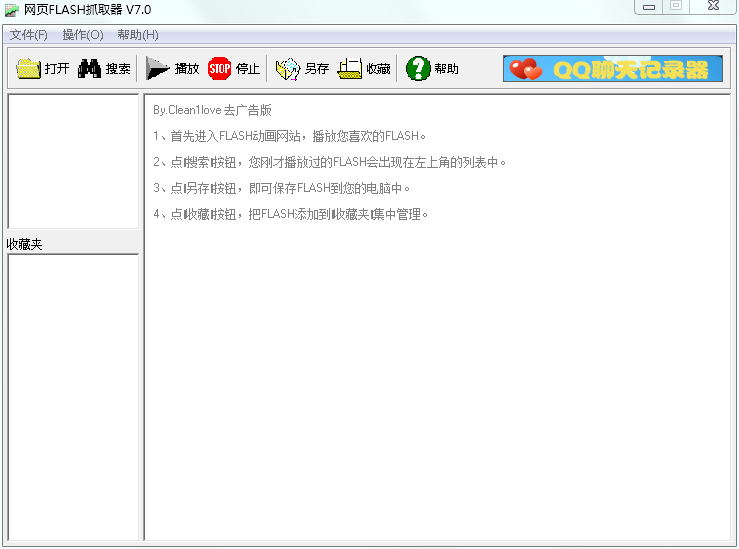Click the app icon in the title bar
This screenshot has height=549, width=739.
[12, 11]
